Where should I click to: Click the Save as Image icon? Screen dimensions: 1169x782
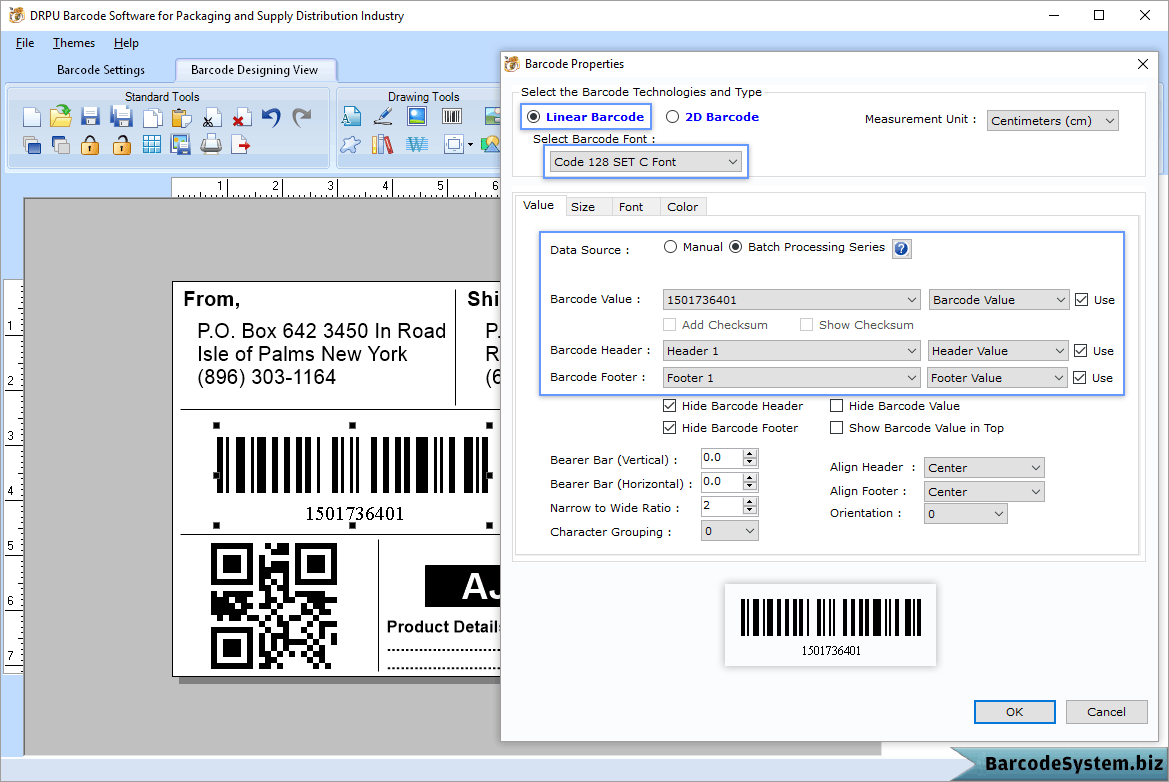click(x=180, y=145)
